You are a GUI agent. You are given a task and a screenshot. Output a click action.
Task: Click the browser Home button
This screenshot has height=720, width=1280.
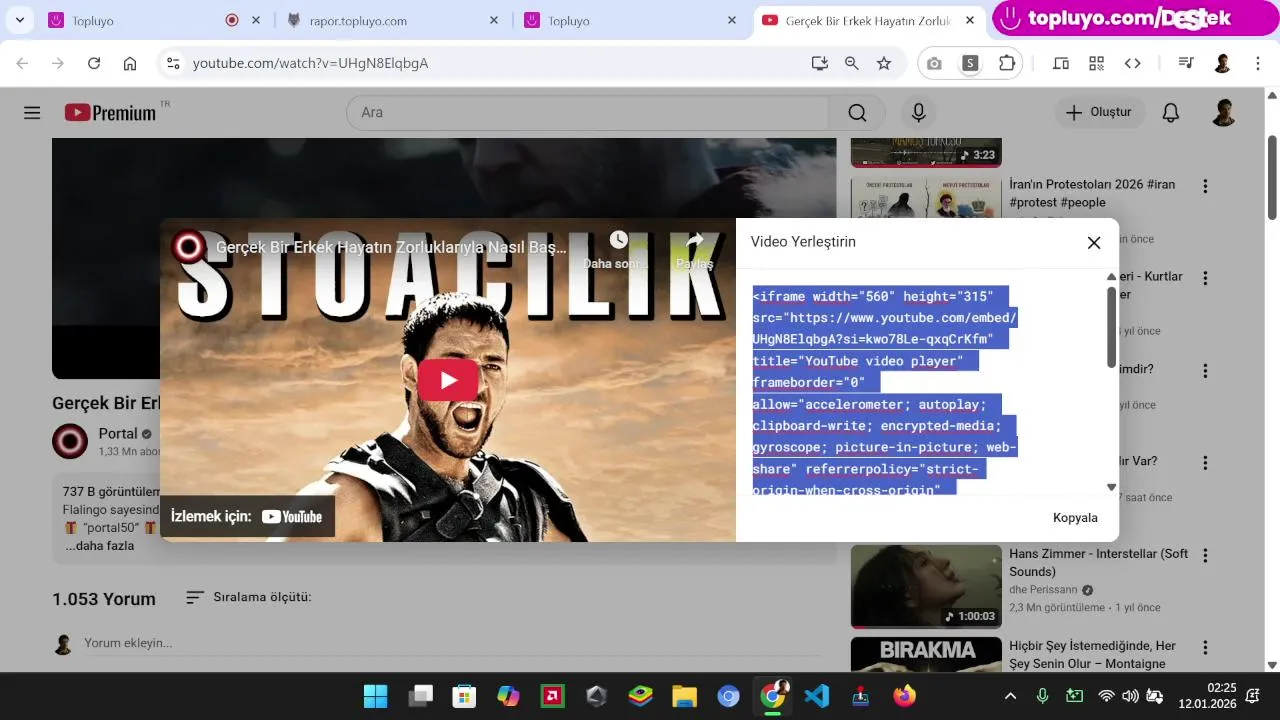pos(130,63)
